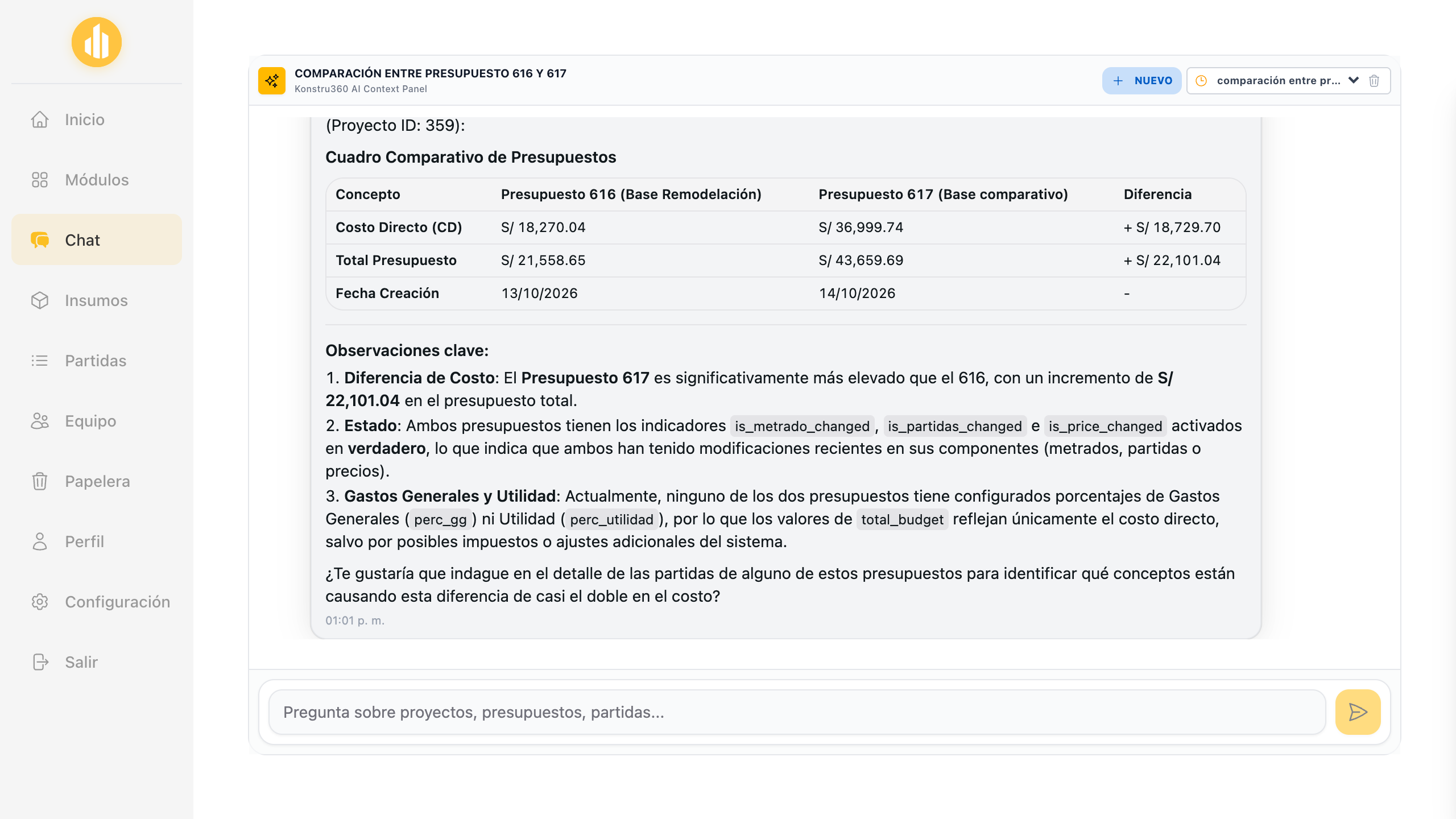This screenshot has width=1456, height=819.
Task: Go to Inicio menu item
Action: [x=97, y=119]
